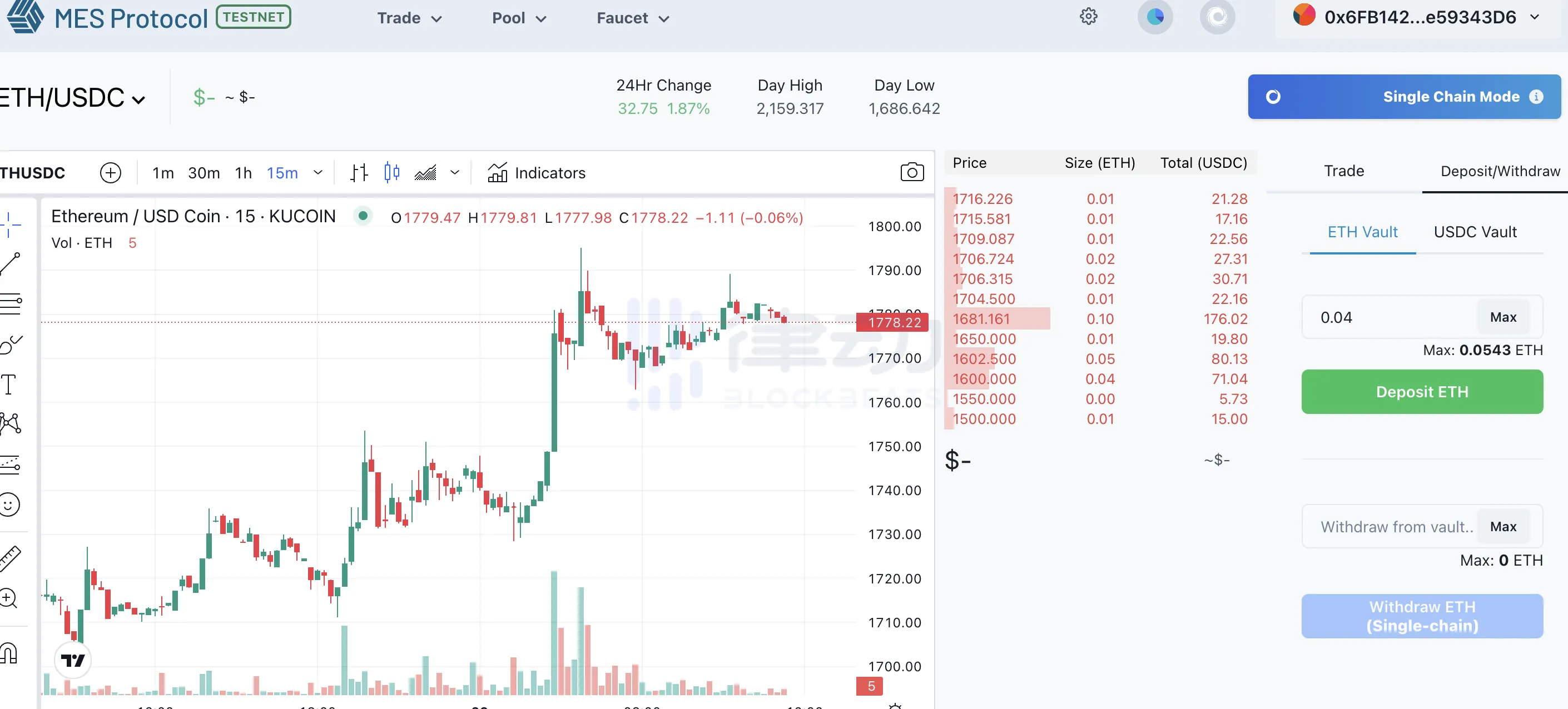Select the text annotation tool

(9, 385)
